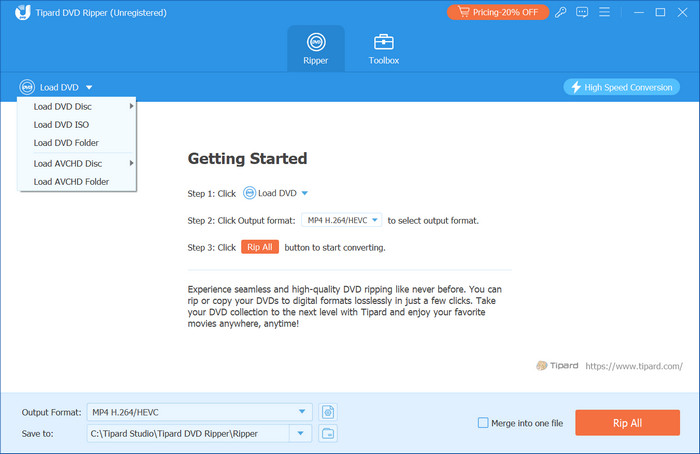Toggle the Load DVD dropdown arrow in toolbar
Screen dimensions: 700x454
pyautogui.click(x=89, y=87)
